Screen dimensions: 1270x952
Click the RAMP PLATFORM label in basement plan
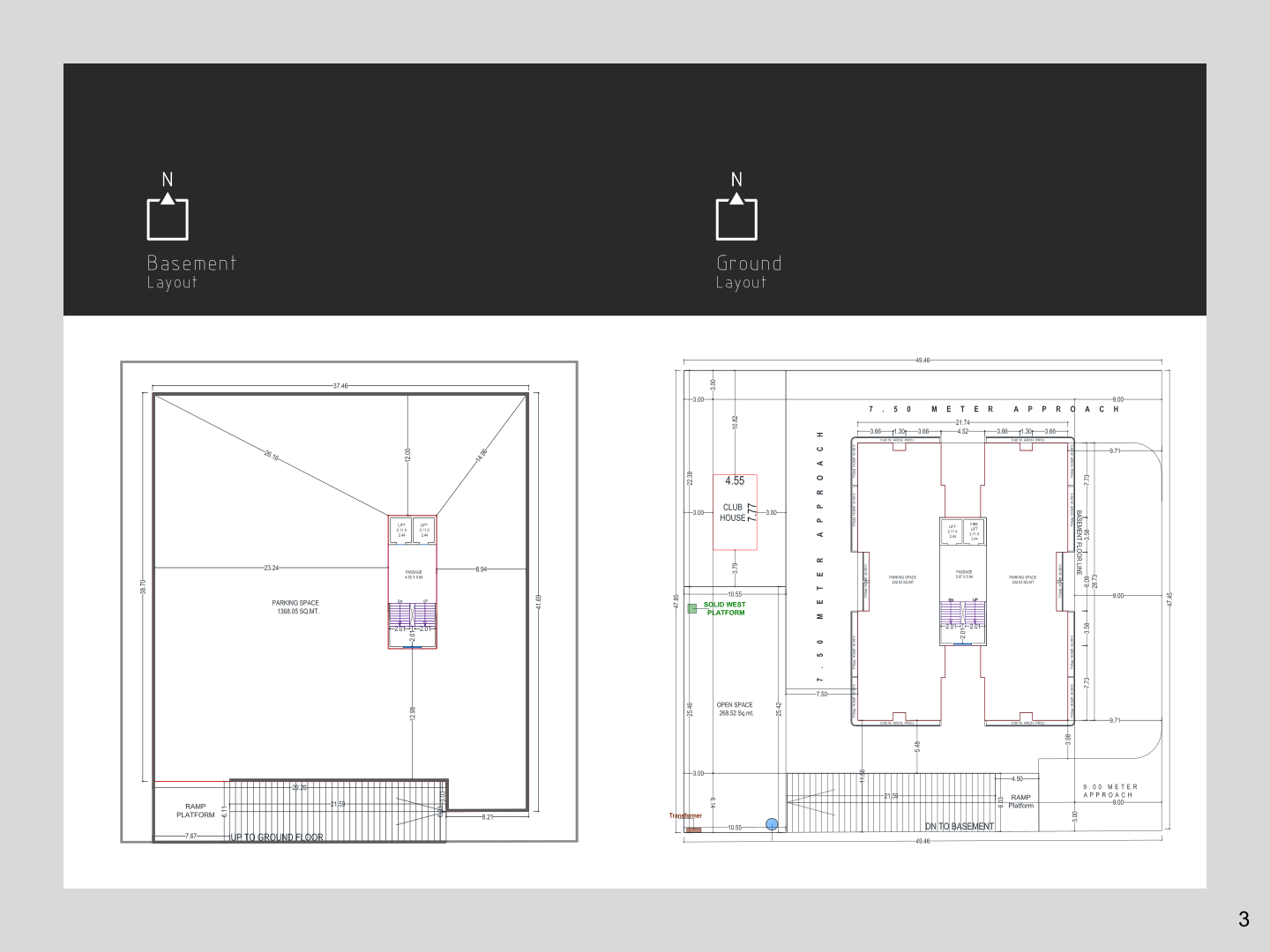coord(196,811)
